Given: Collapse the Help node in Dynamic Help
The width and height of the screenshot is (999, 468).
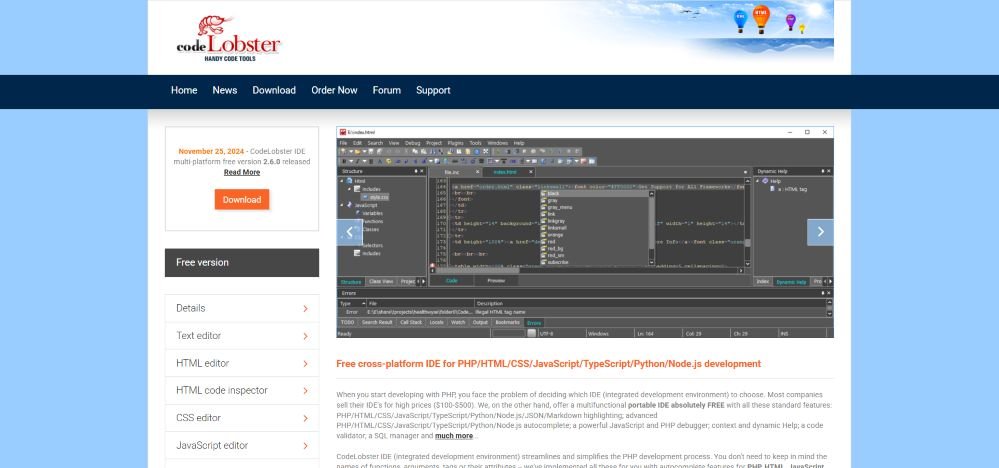Looking at the screenshot, I should click(x=758, y=181).
